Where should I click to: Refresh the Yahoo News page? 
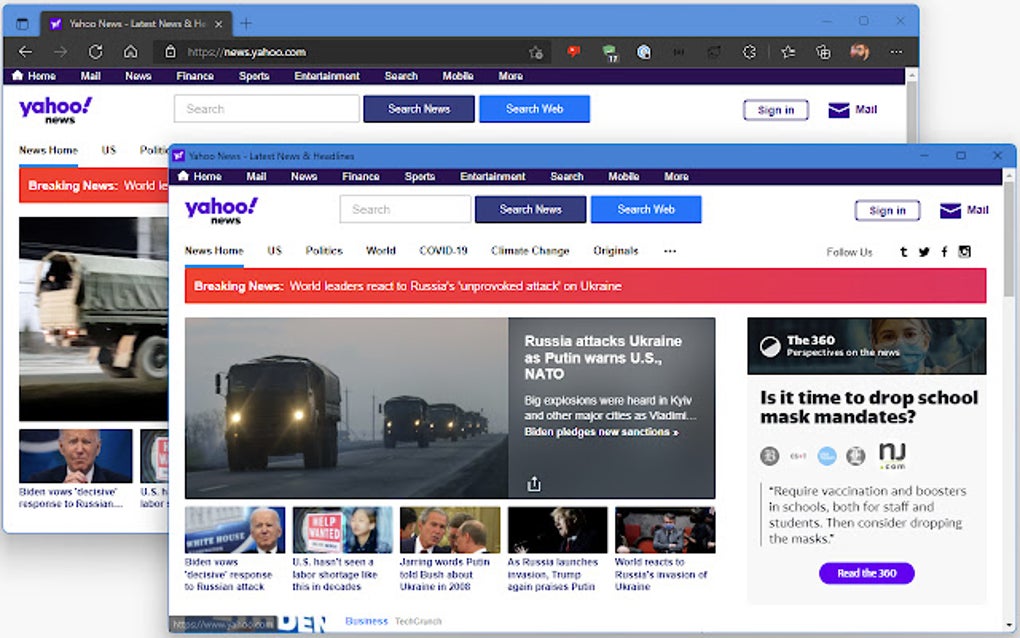[x=95, y=50]
